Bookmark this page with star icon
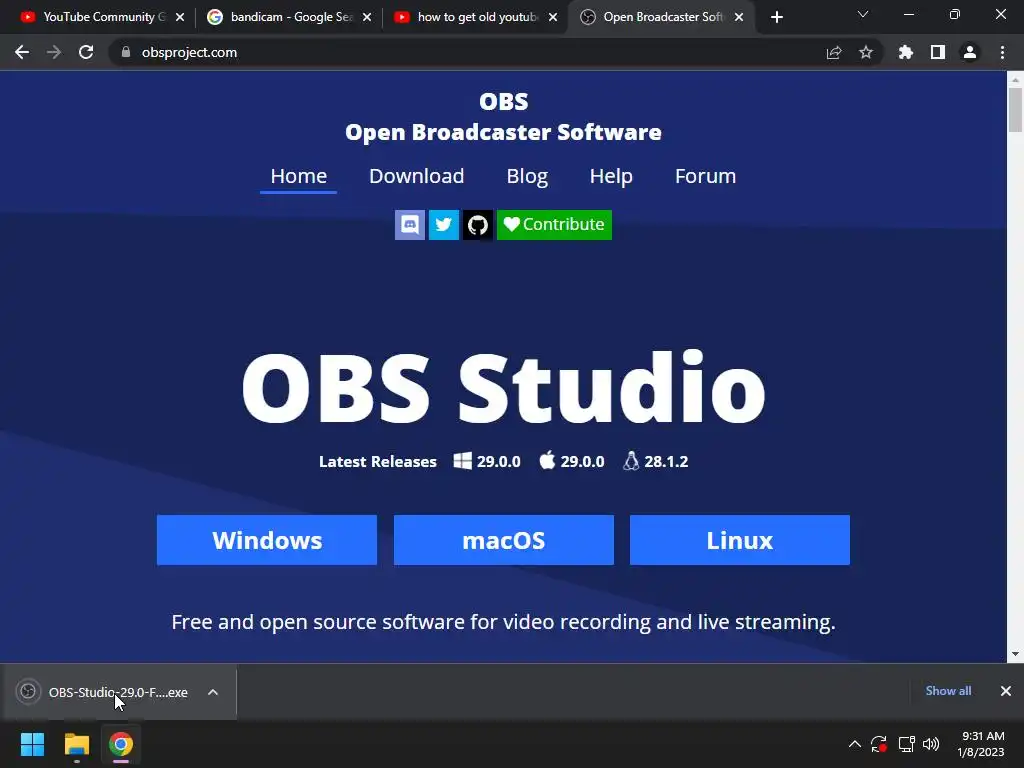The width and height of the screenshot is (1024, 768). click(866, 52)
